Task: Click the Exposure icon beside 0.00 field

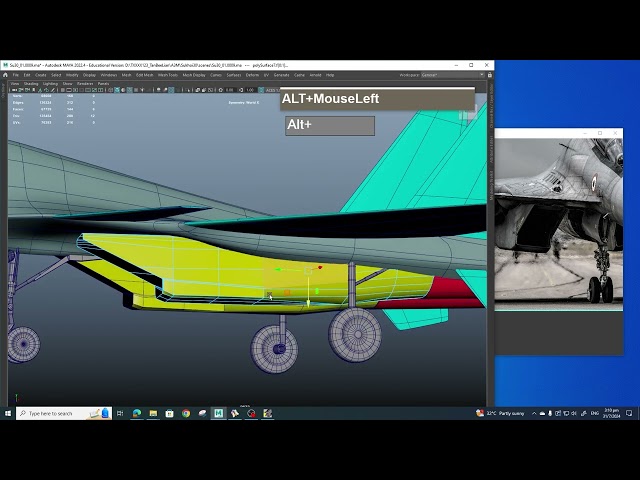Action: click(x=221, y=90)
